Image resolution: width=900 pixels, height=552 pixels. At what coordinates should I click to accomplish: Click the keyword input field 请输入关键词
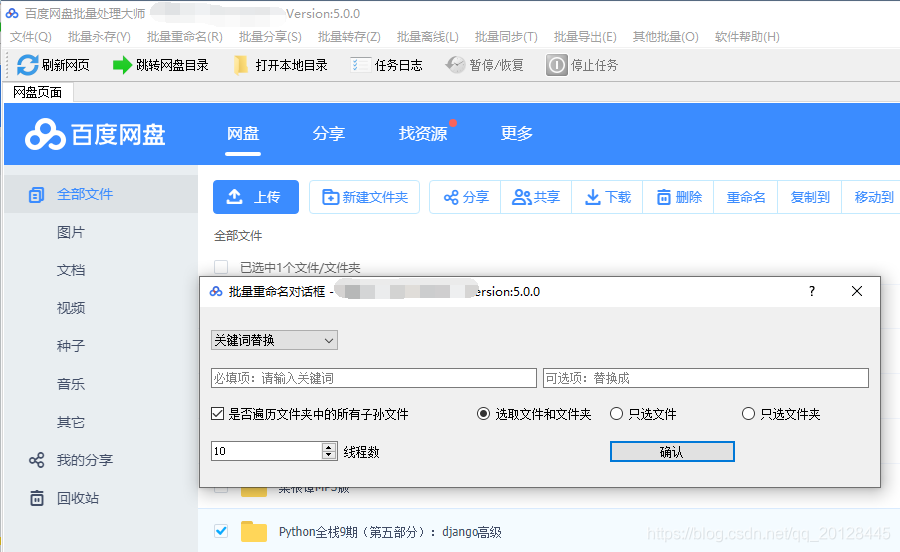point(374,378)
